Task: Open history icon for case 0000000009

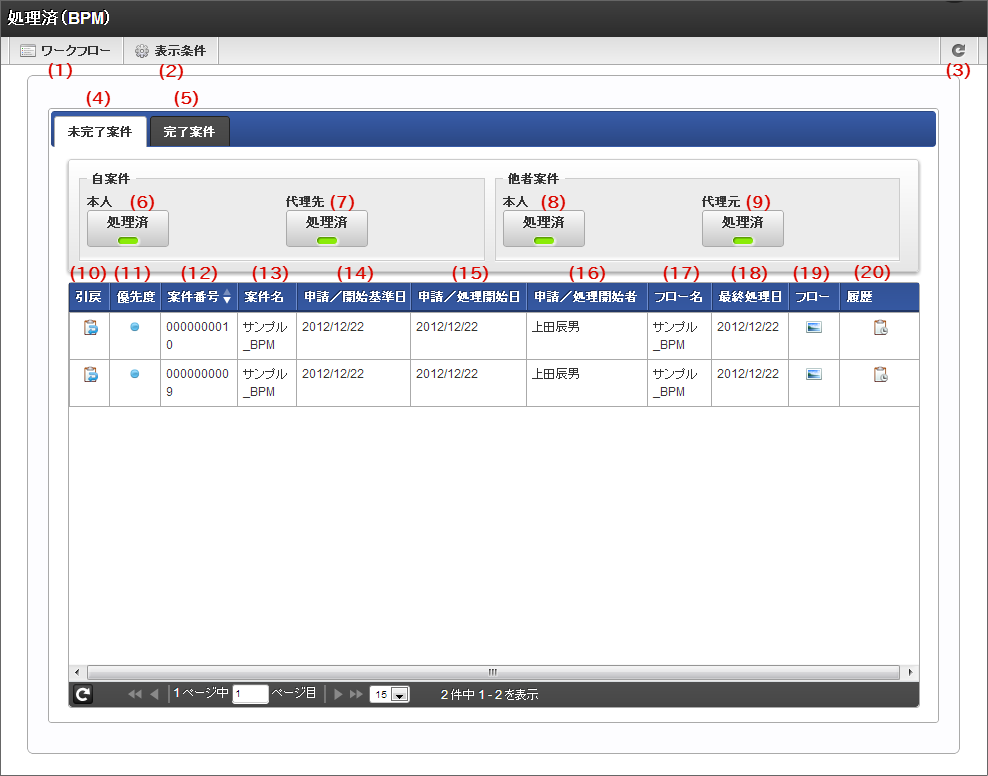Action: 880,375
